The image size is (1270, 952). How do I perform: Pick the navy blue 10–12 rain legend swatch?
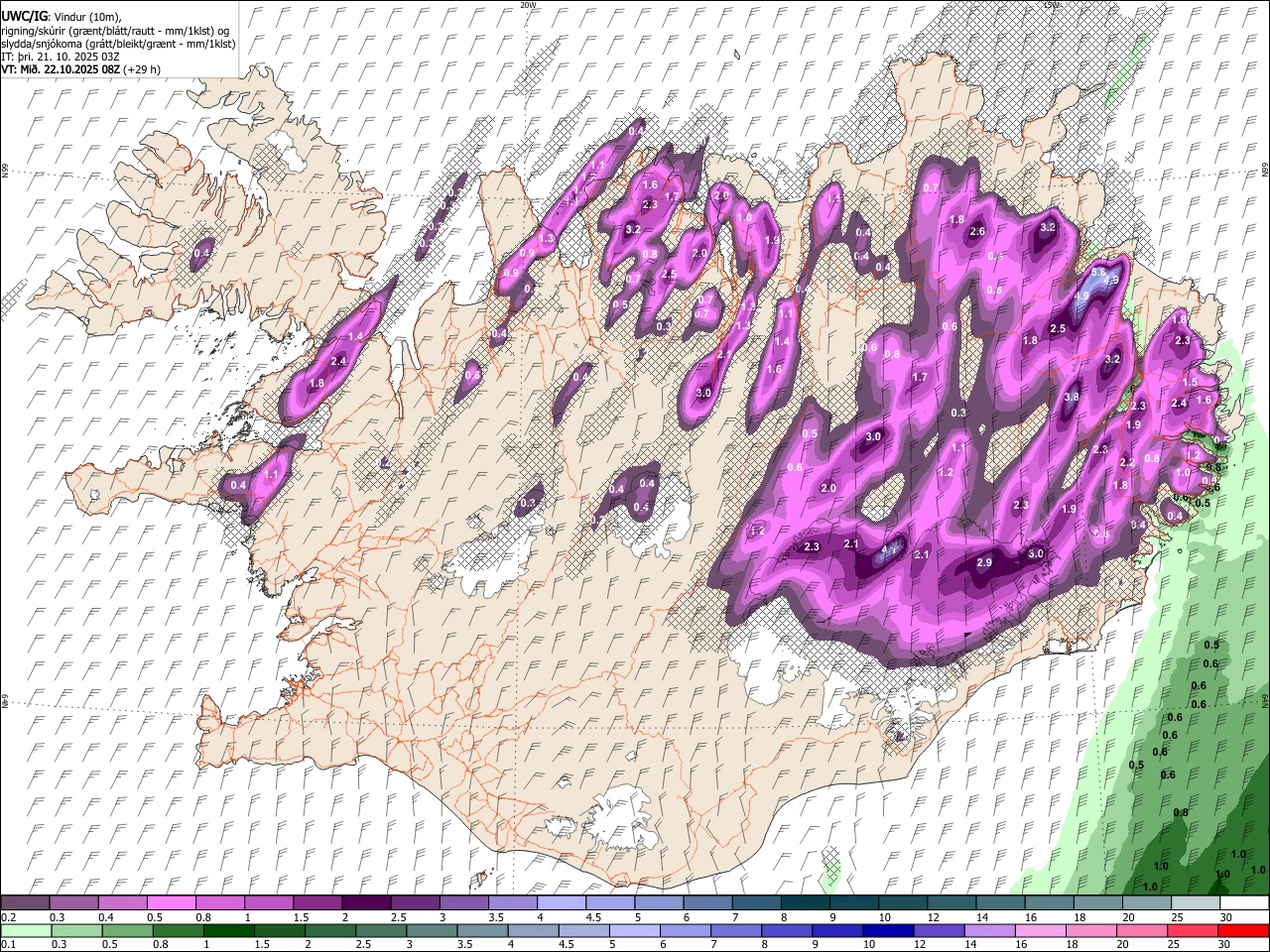tap(890, 930)
